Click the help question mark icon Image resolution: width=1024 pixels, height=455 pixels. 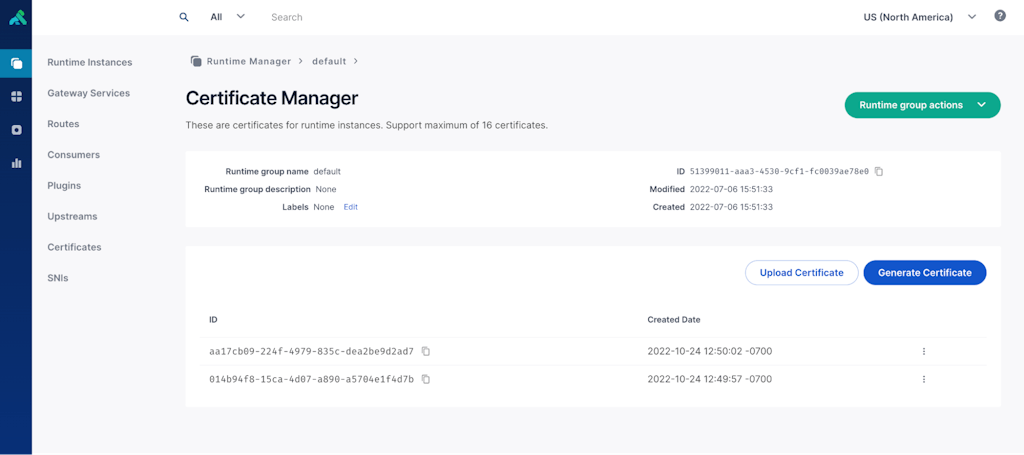click(1000, 17)
